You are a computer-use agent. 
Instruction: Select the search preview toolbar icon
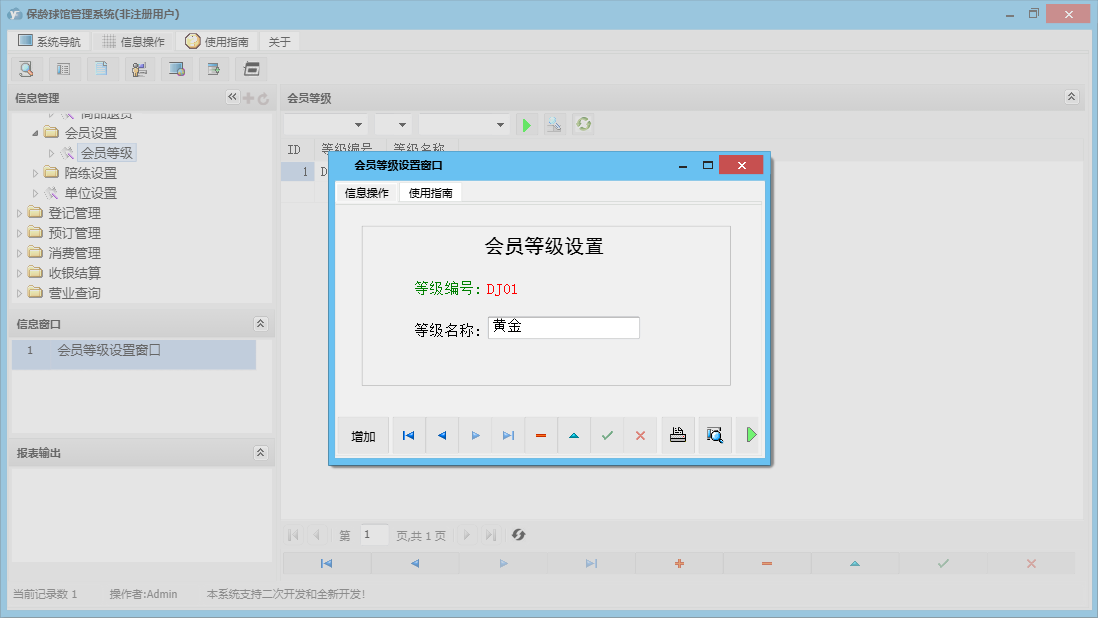(26, 68)
